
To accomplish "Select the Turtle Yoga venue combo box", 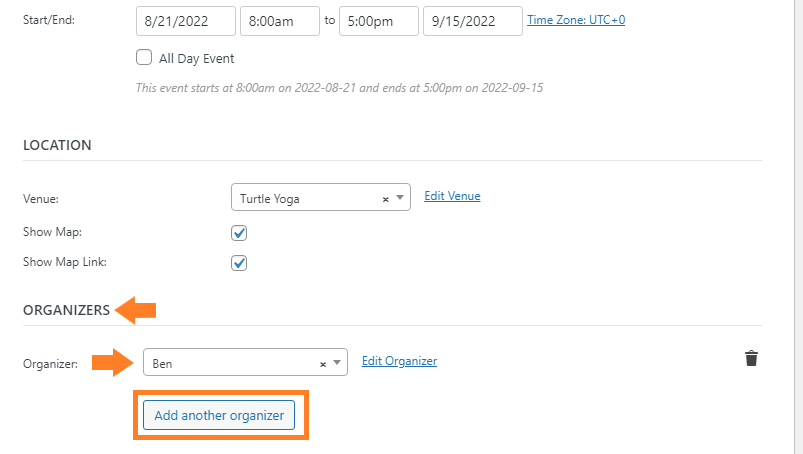I will coord(321,197).
